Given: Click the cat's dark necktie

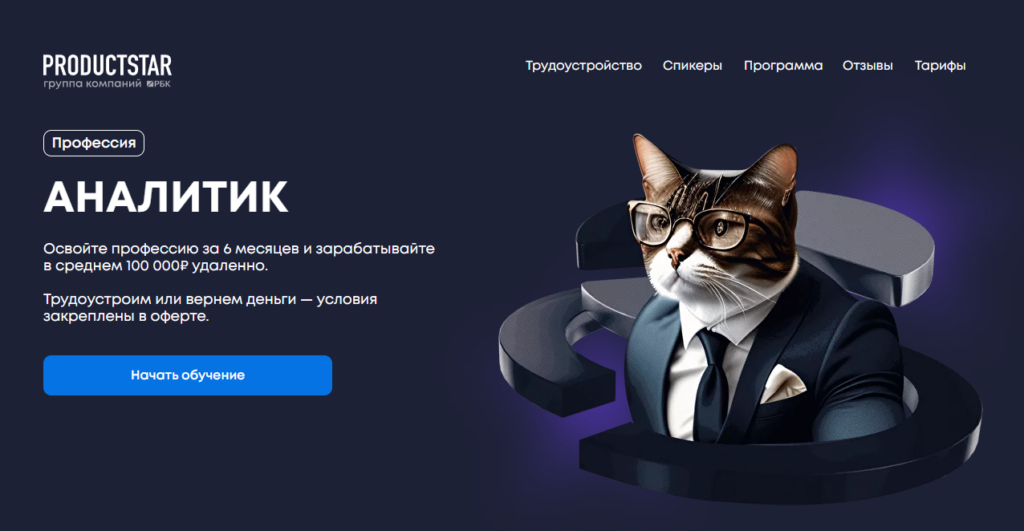Looking at the screenshot, I should coord(711,385).
